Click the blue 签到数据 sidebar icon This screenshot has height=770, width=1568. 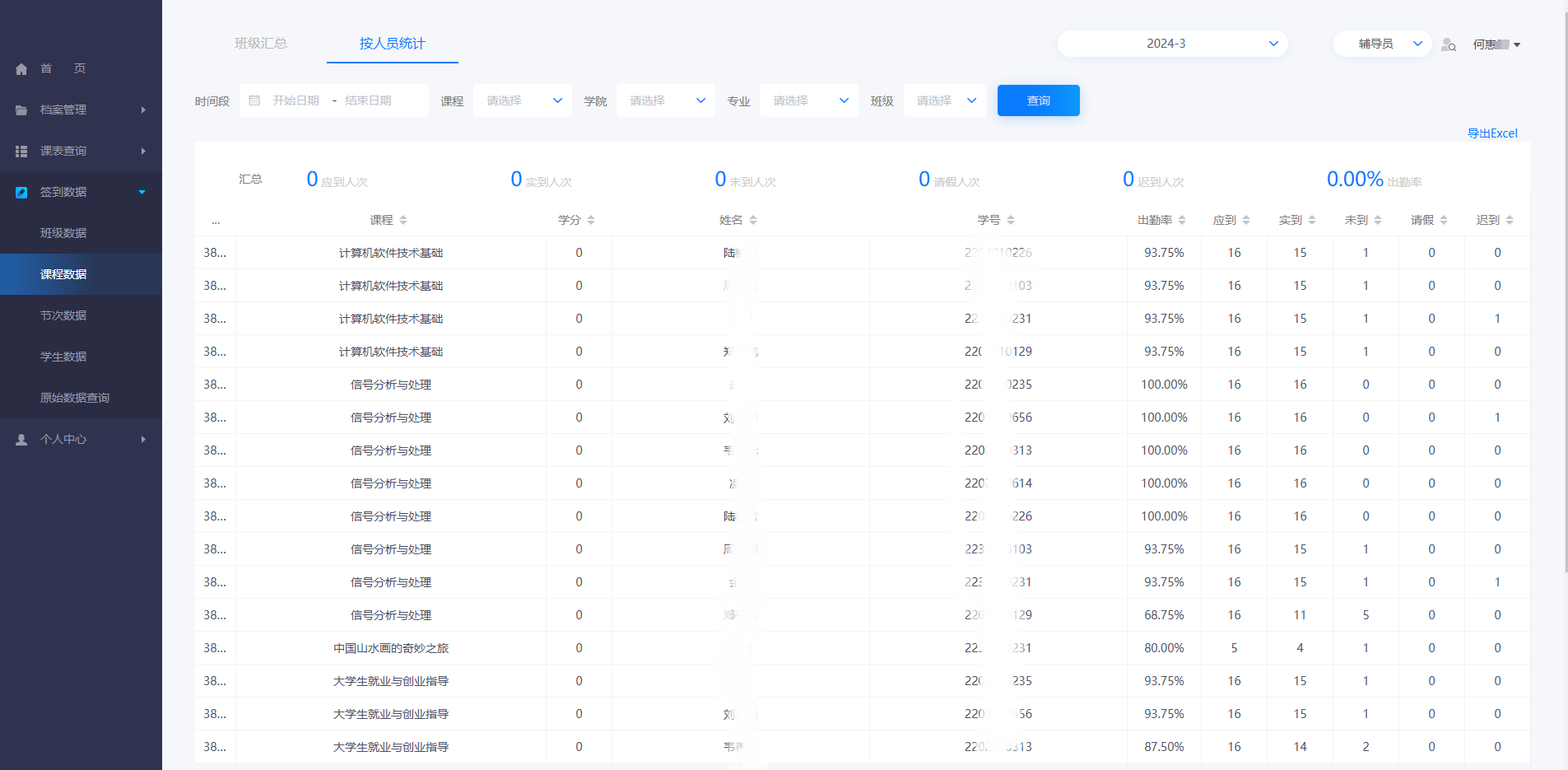point(21,193)
